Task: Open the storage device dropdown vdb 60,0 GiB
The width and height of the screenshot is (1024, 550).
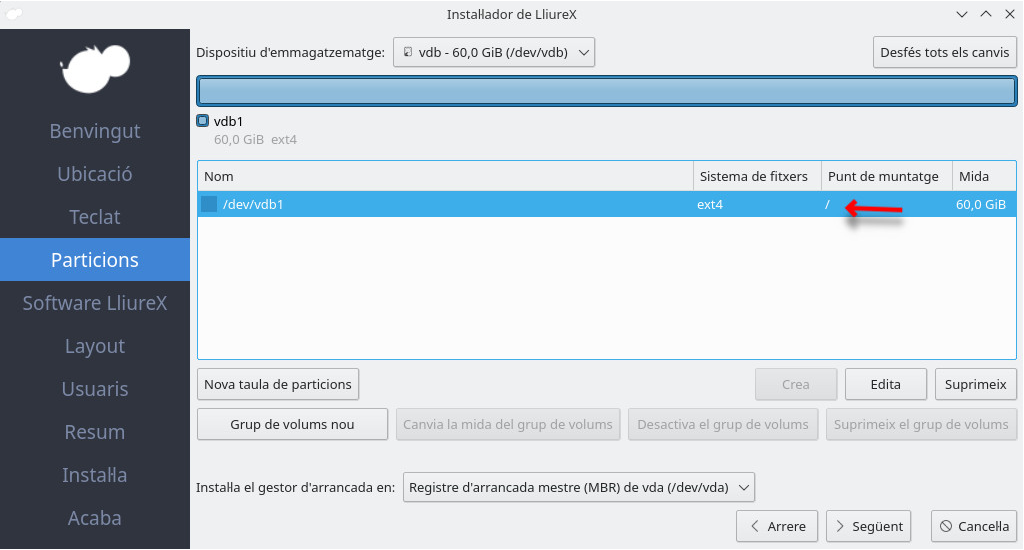Action: [x=494, y=52]
